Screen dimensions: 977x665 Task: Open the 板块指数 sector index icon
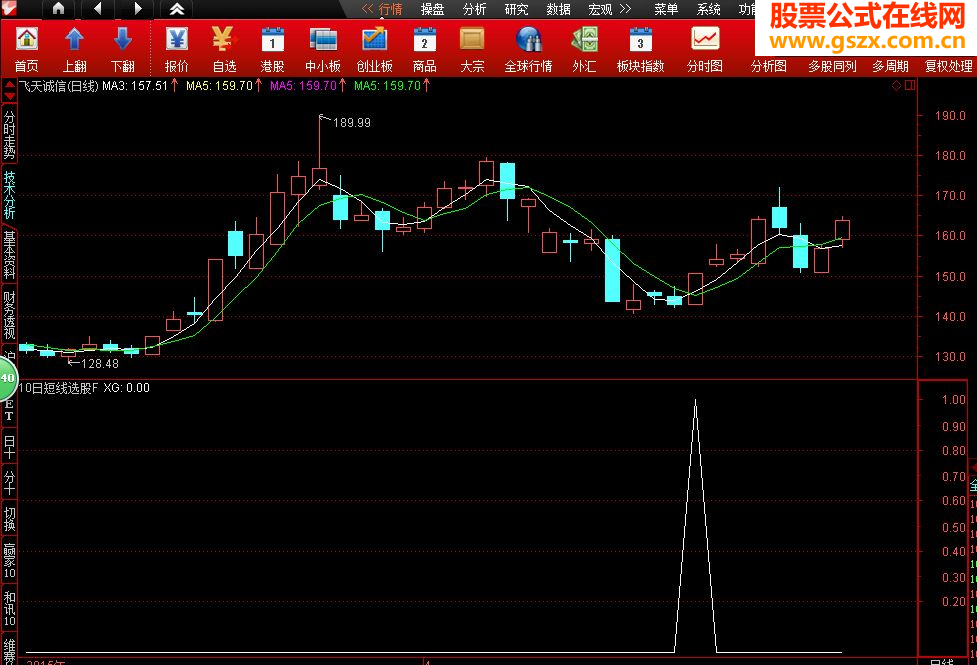click(640, 49)
